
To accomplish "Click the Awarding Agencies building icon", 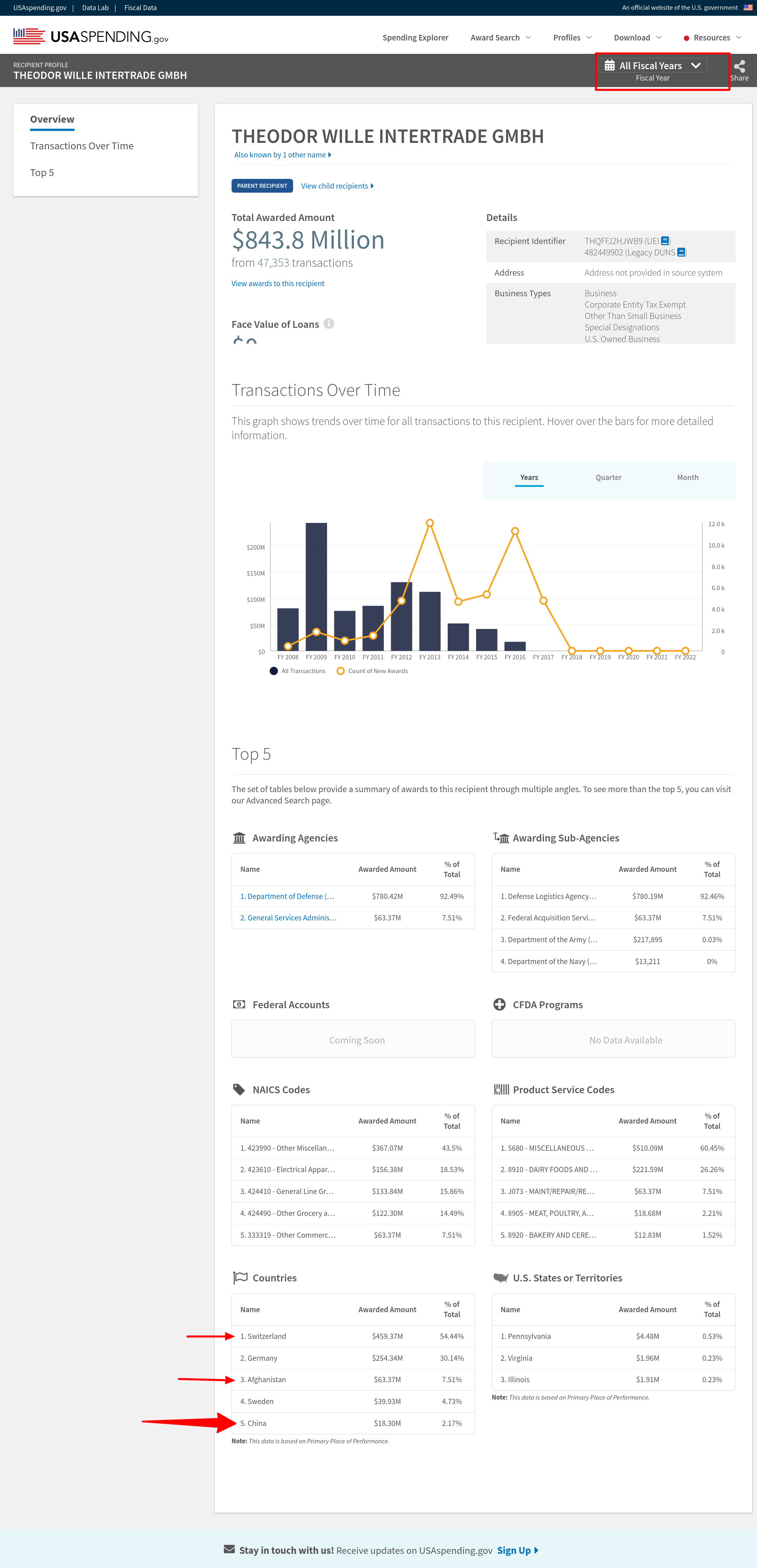I will click(239, 837).
